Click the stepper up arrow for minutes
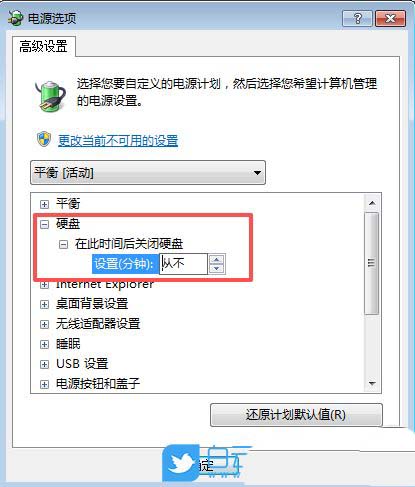 pos(217,260)
